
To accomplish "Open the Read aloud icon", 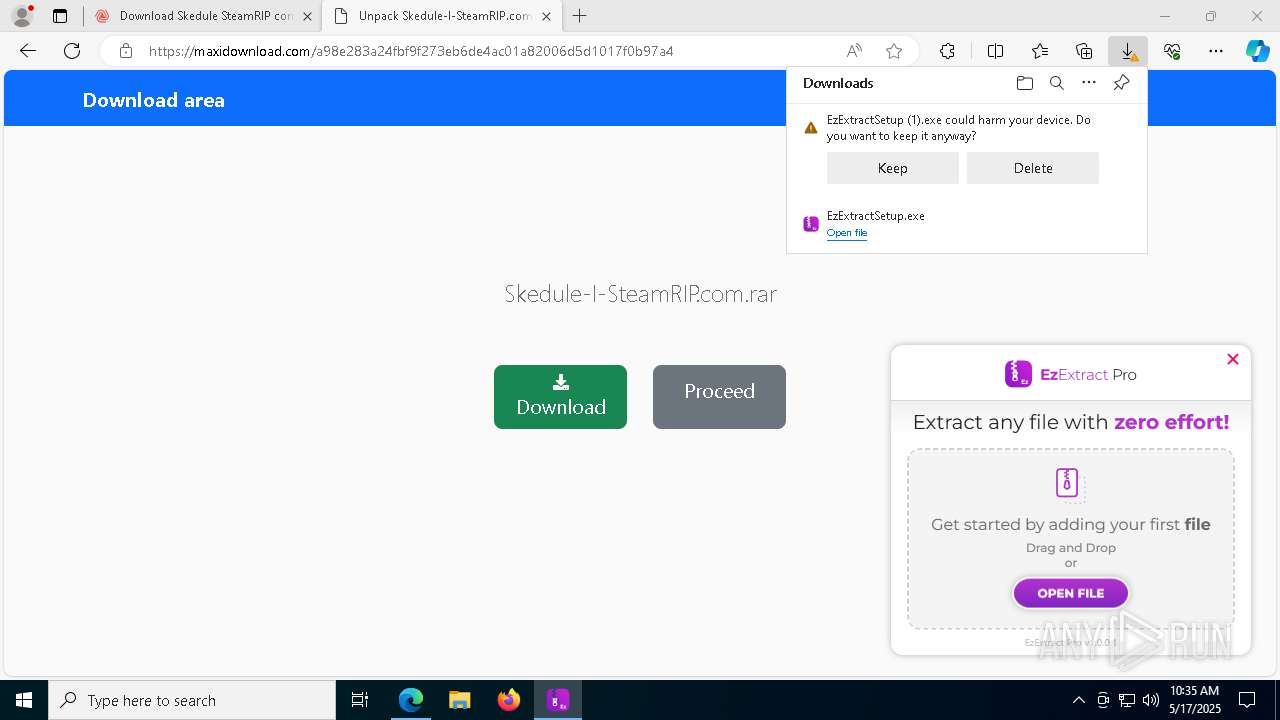I will 854,51.
